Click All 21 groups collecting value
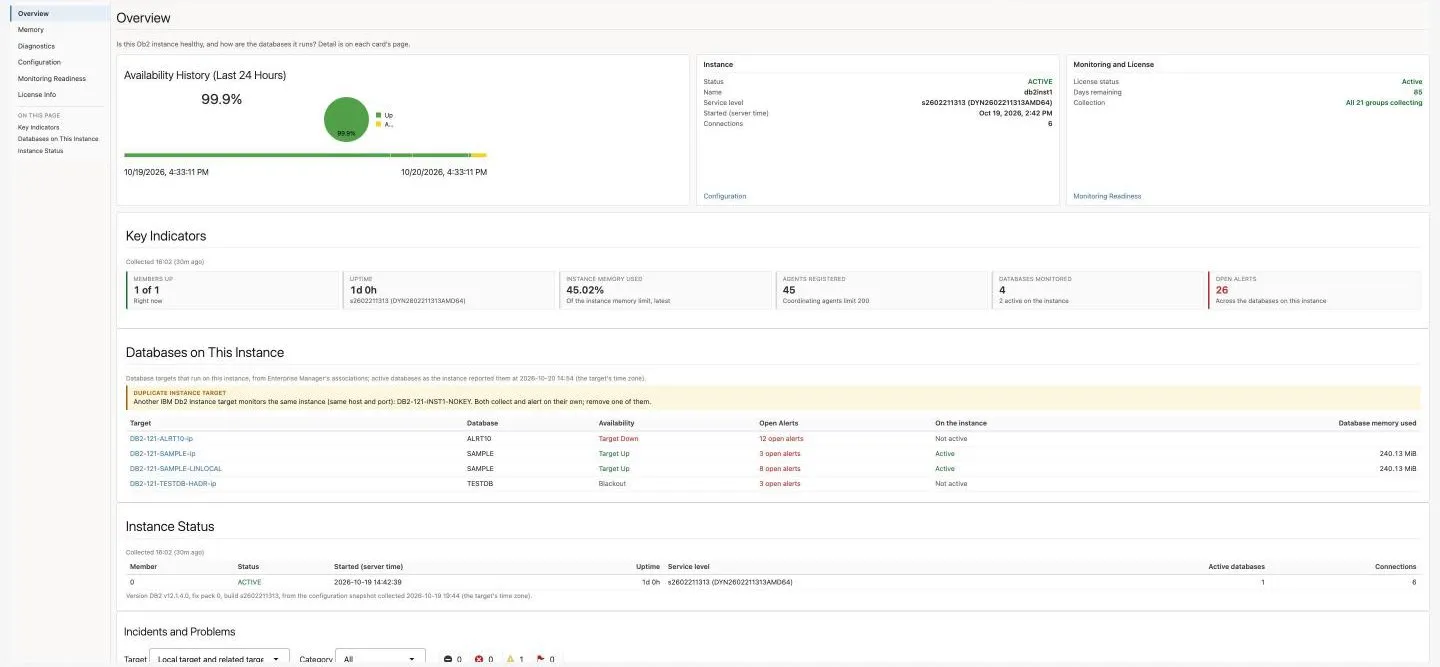The height and width of the screenshot is (667, 1440). [x=1383, y=102]
